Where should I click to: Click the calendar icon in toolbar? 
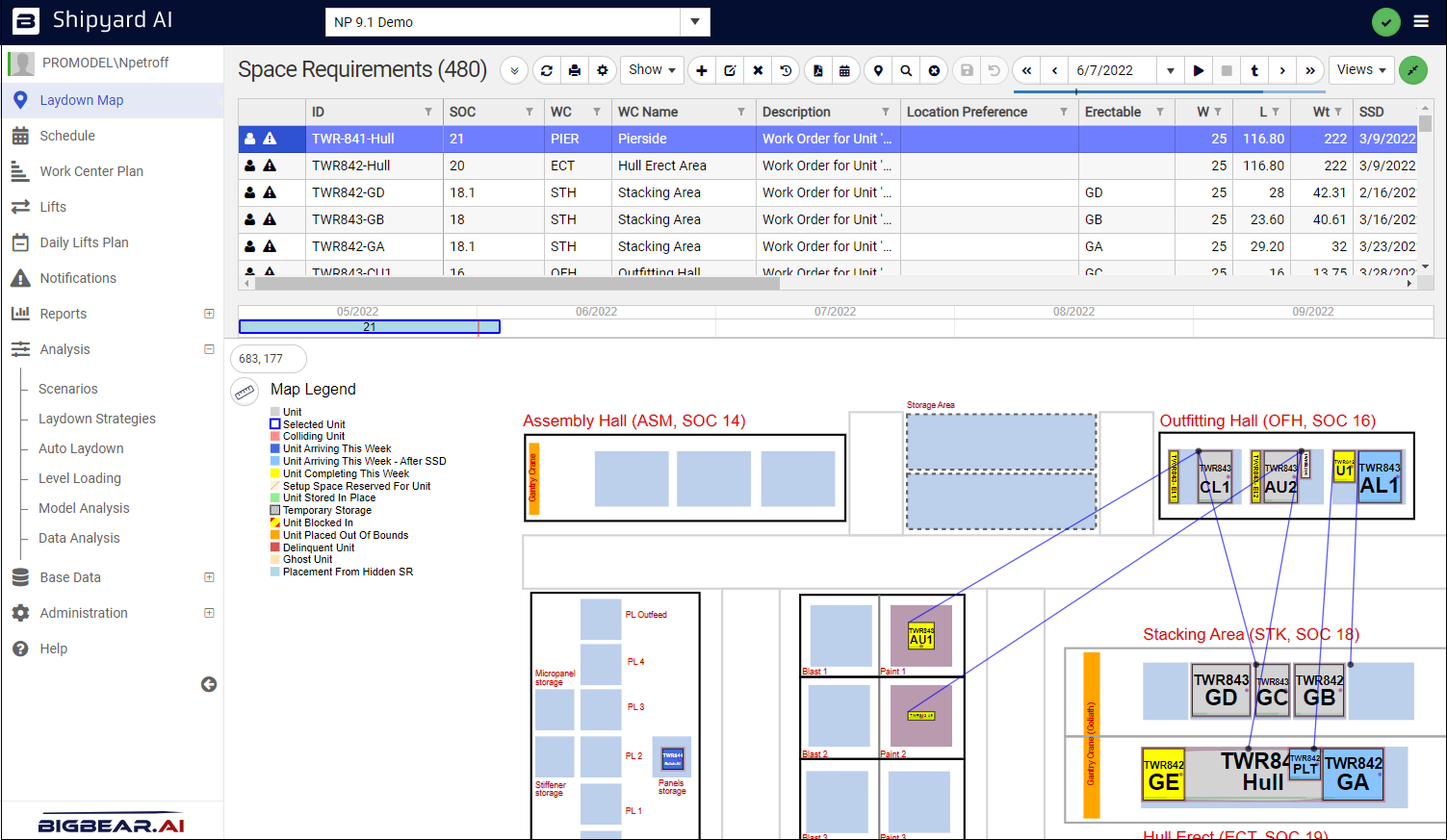(x=844, y=70)
